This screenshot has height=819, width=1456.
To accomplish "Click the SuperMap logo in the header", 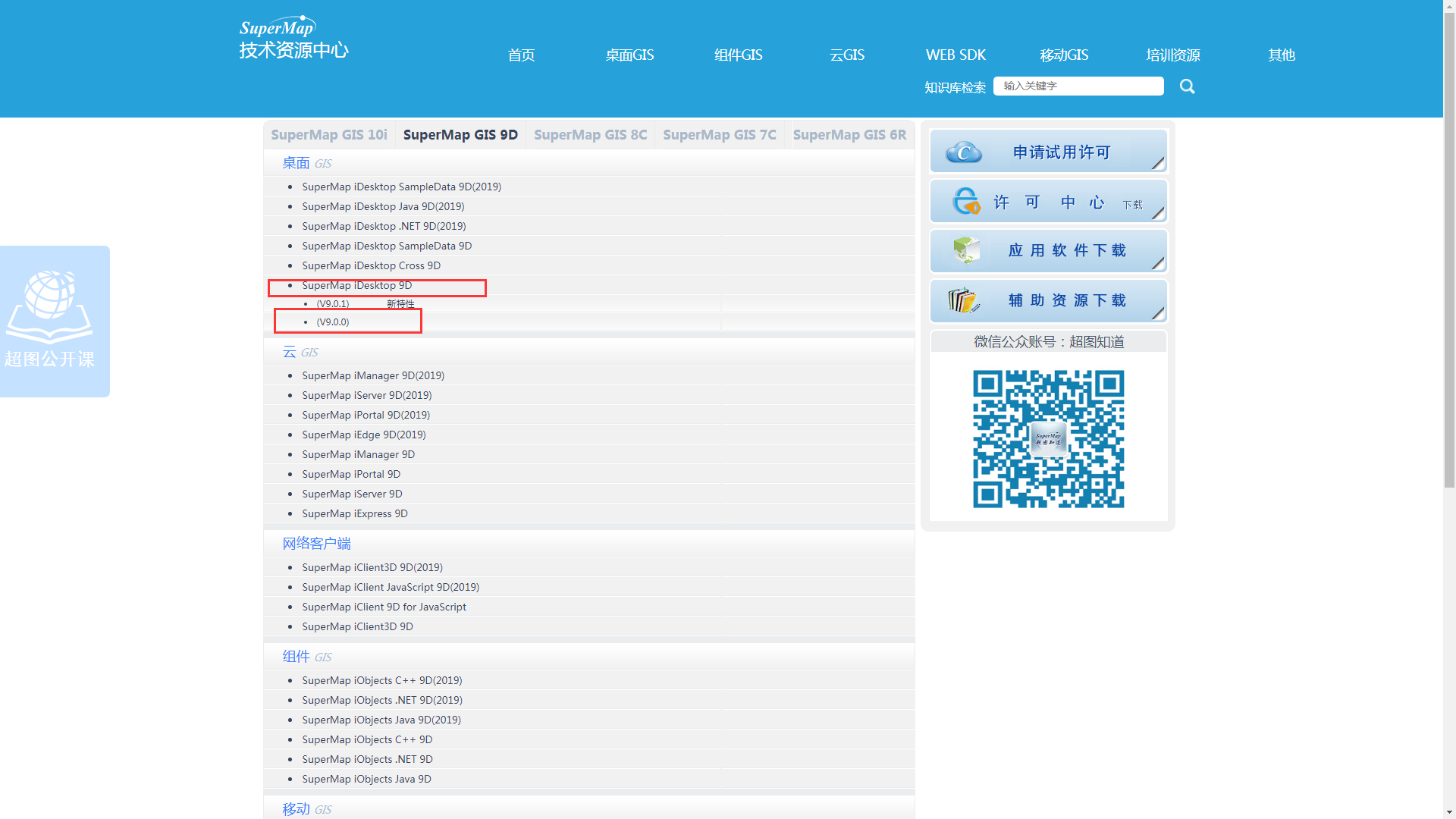I will pyautogui.click(x=293, y=38).
